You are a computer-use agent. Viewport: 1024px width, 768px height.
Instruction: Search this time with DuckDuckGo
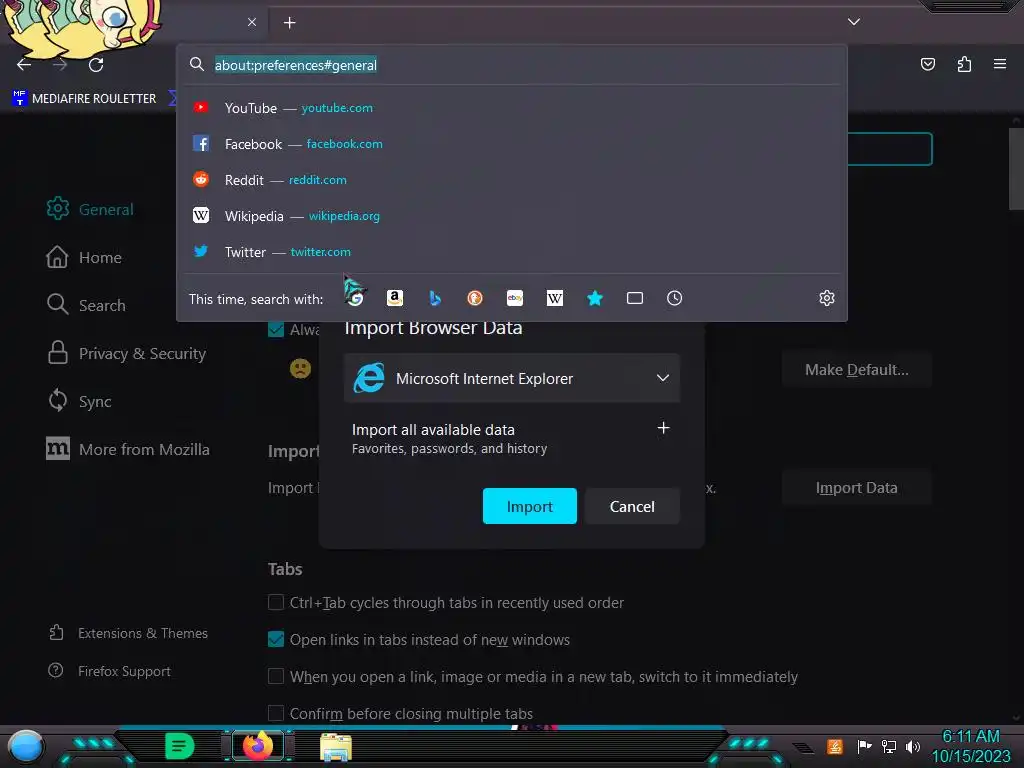(x=475, y=298)
